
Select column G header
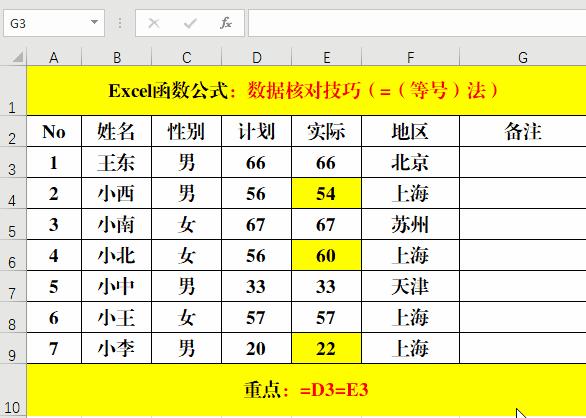coord(522,58)
